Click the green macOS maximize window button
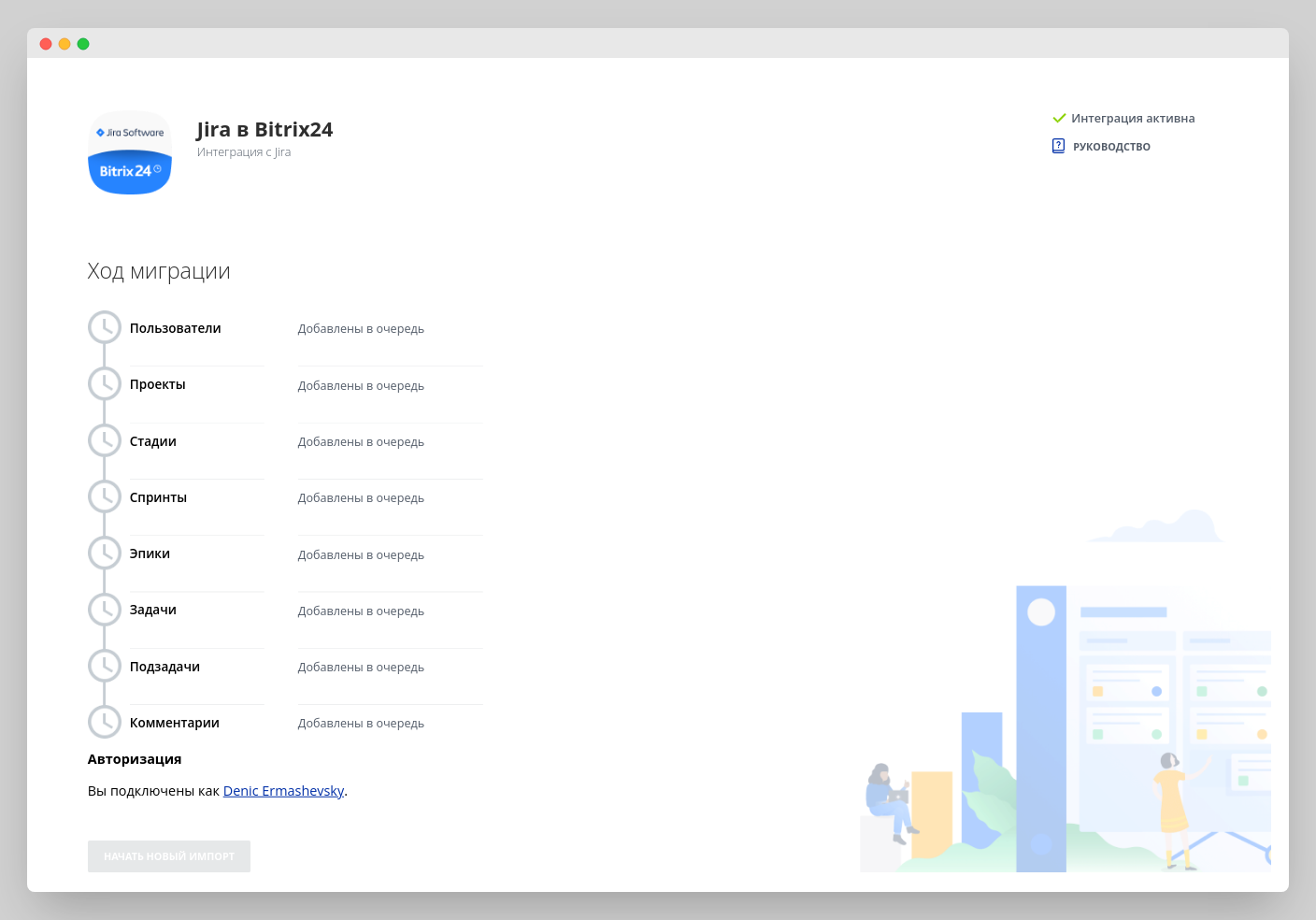 coord(83,44)
